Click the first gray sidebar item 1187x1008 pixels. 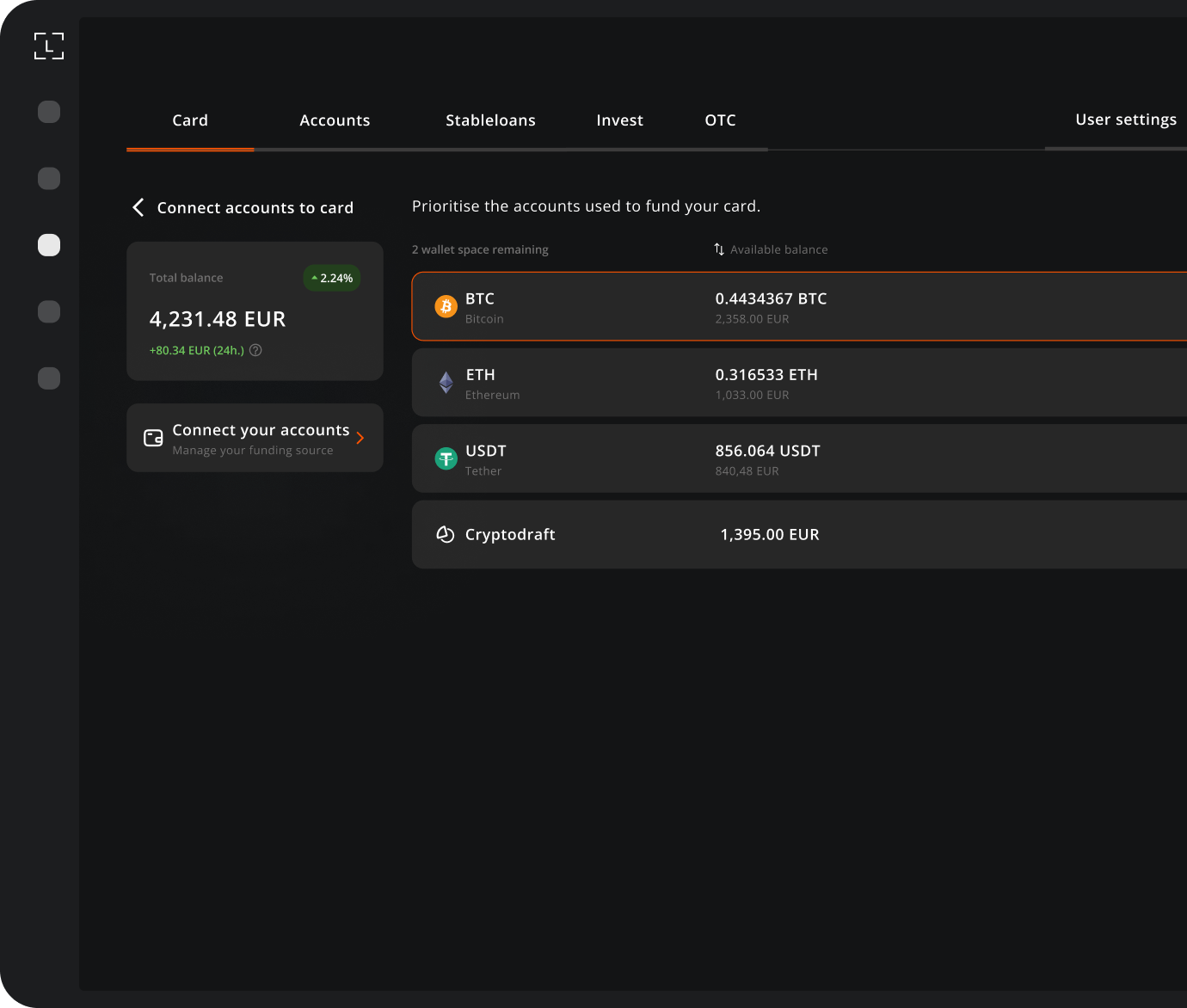pos(49,112)
